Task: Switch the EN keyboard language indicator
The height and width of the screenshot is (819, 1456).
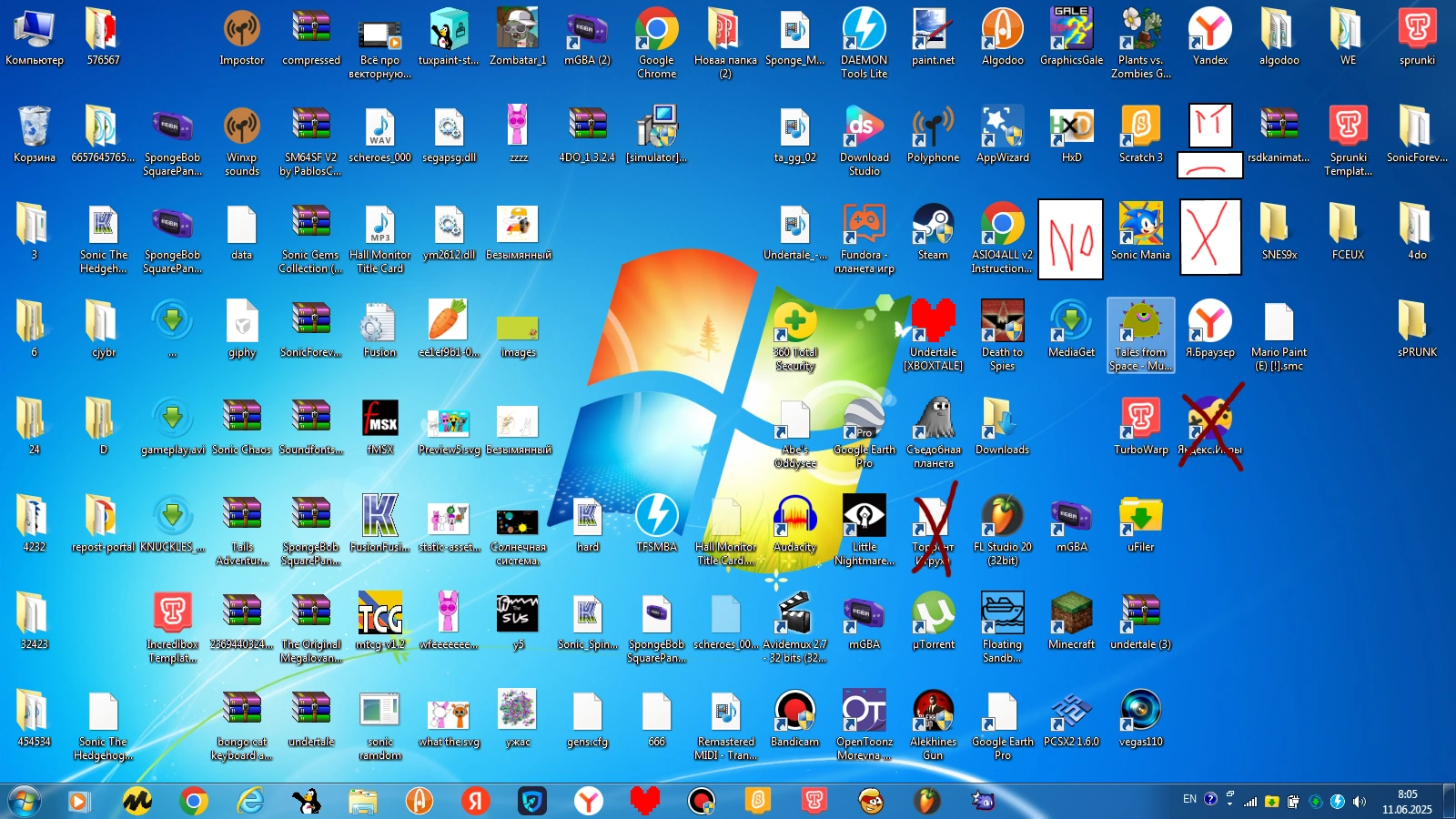Action: [x=1188, y=799]
